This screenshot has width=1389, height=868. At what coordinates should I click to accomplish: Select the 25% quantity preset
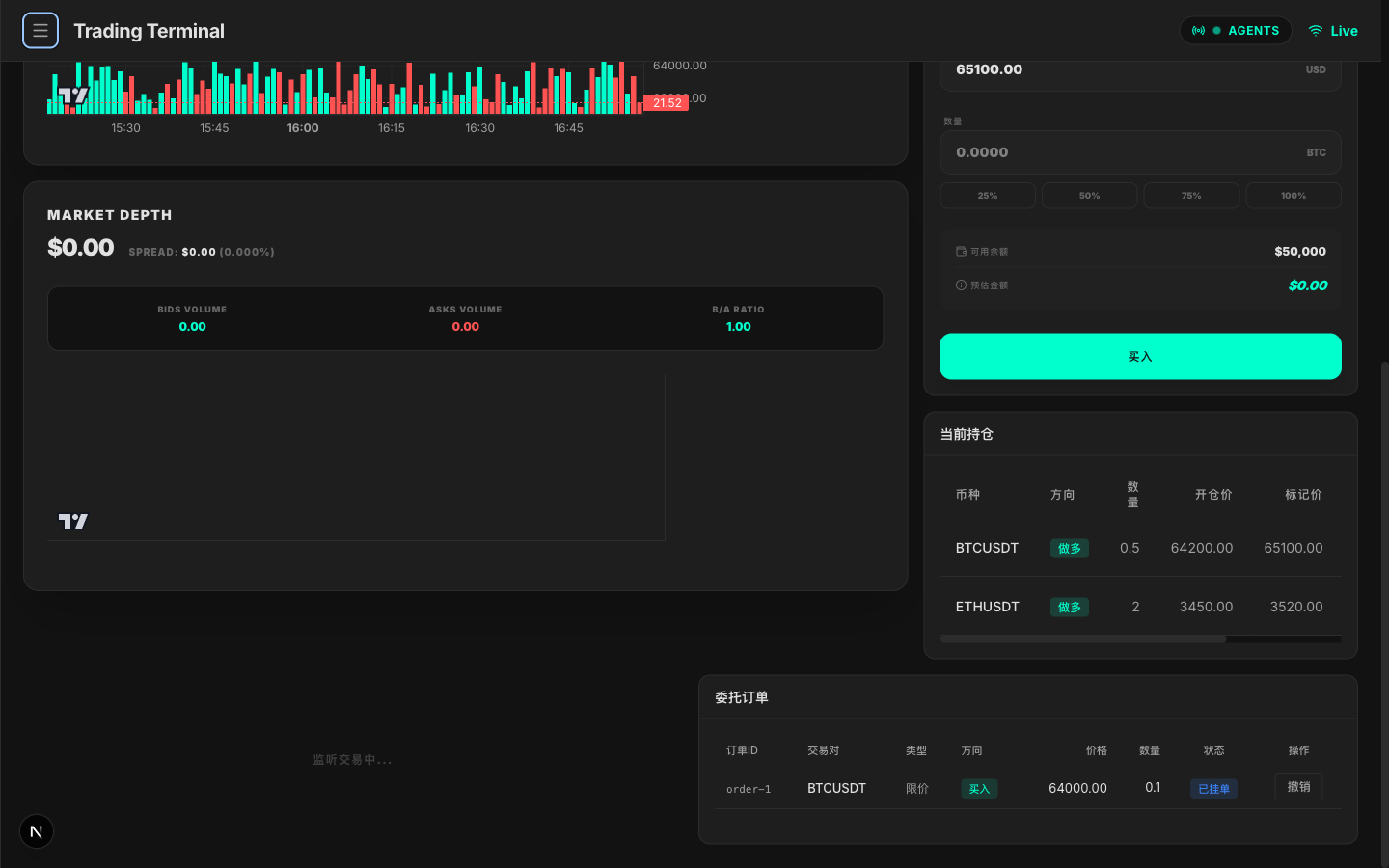(988, 196)
